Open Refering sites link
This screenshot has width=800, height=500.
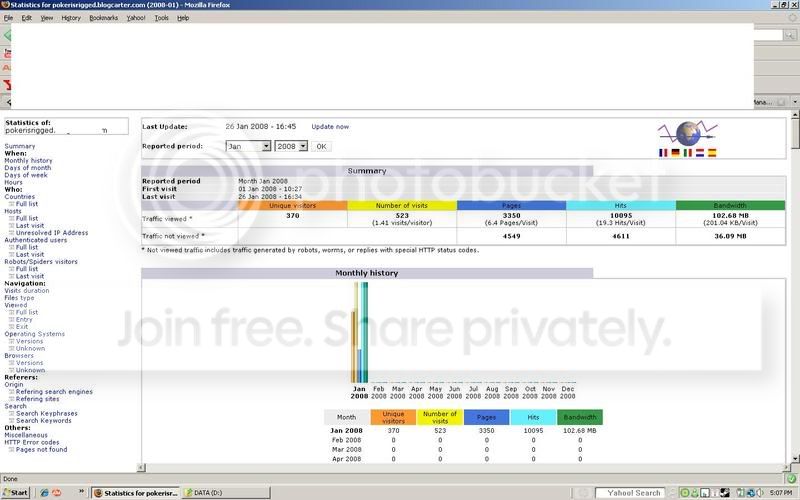(37, 399)
